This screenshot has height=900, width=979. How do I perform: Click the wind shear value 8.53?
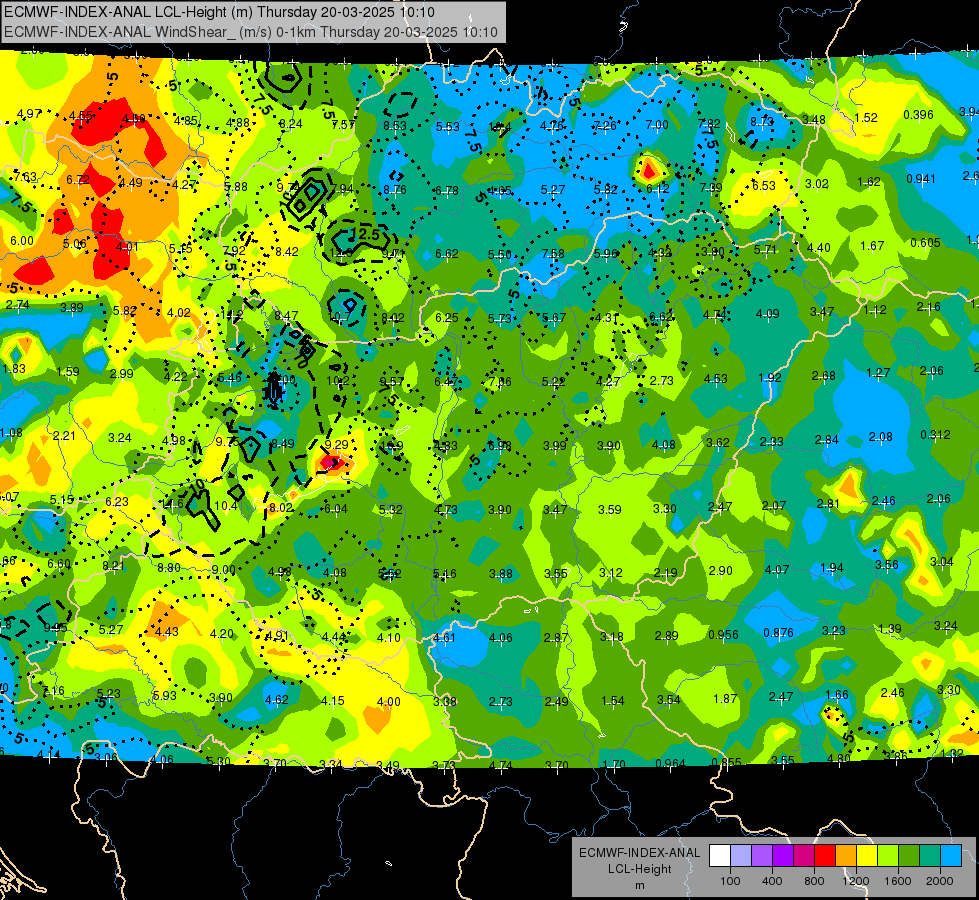point(395,126)
